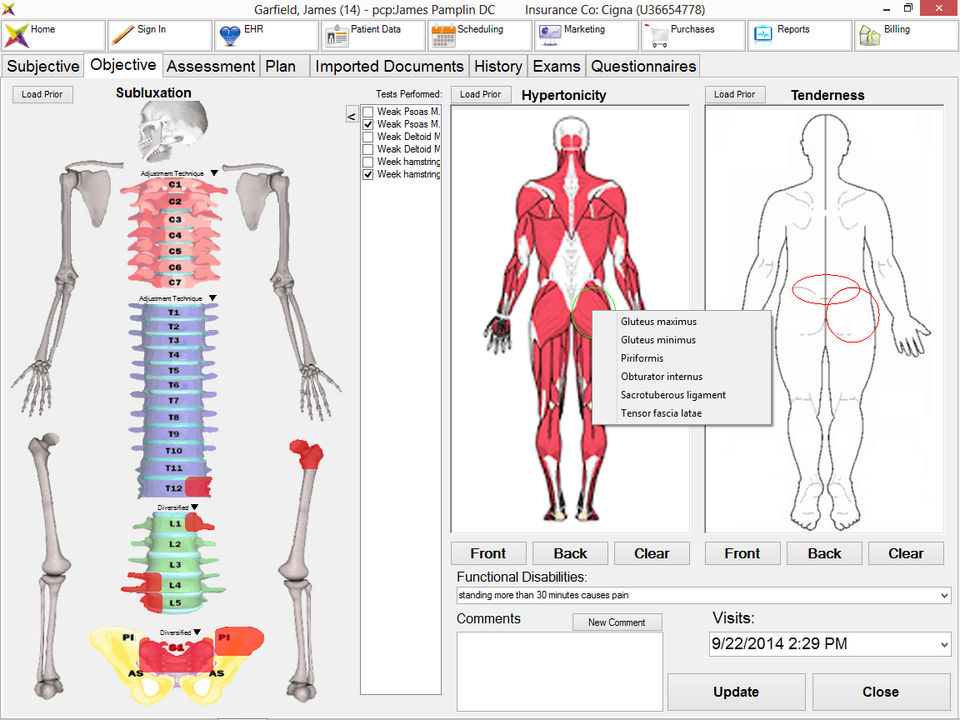Toggle first Weak Psoas M. checkbox
This screenshot has height=720, width=960.
coord(368,111)
